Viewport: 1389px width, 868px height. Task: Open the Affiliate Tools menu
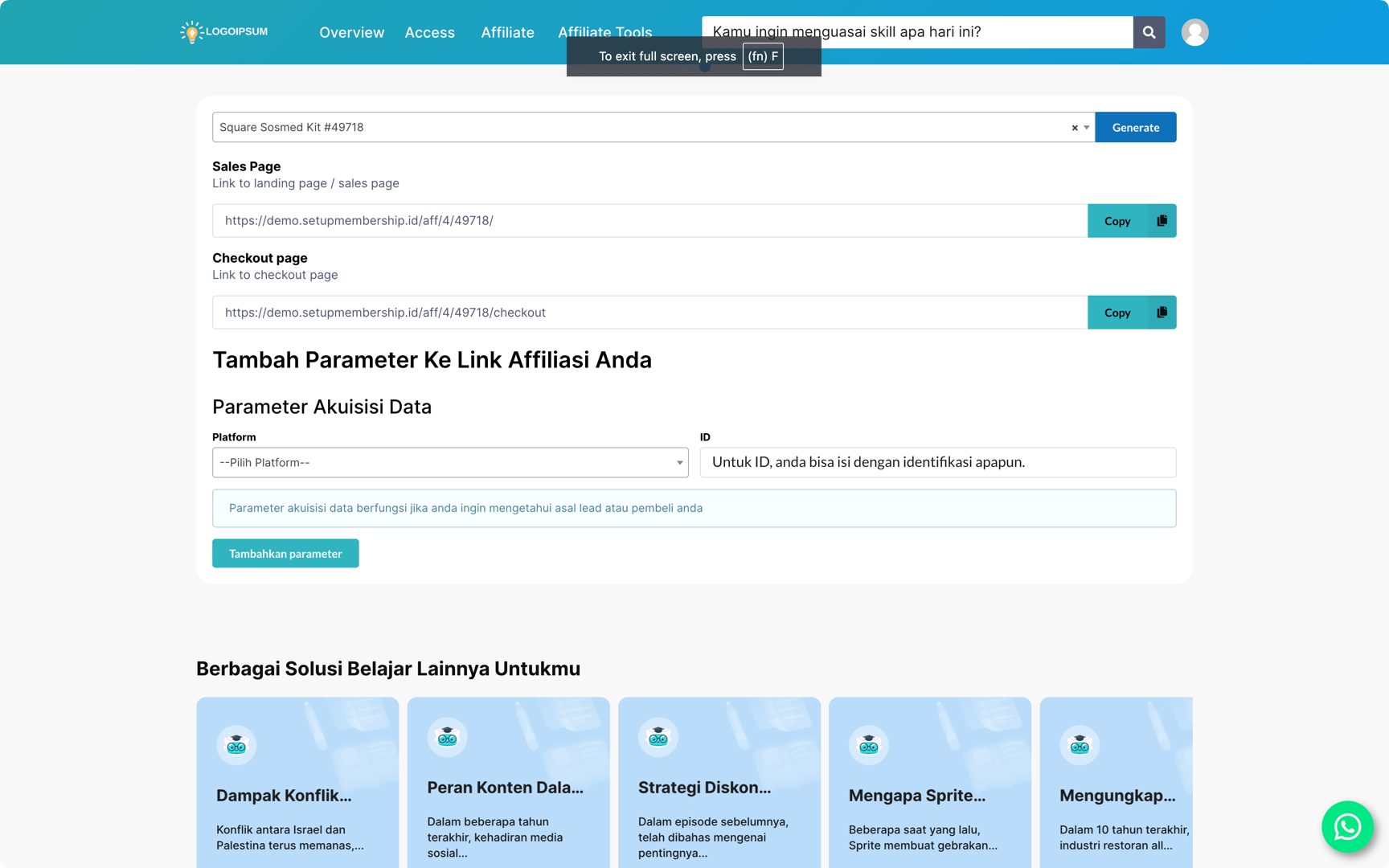(605, 32)
